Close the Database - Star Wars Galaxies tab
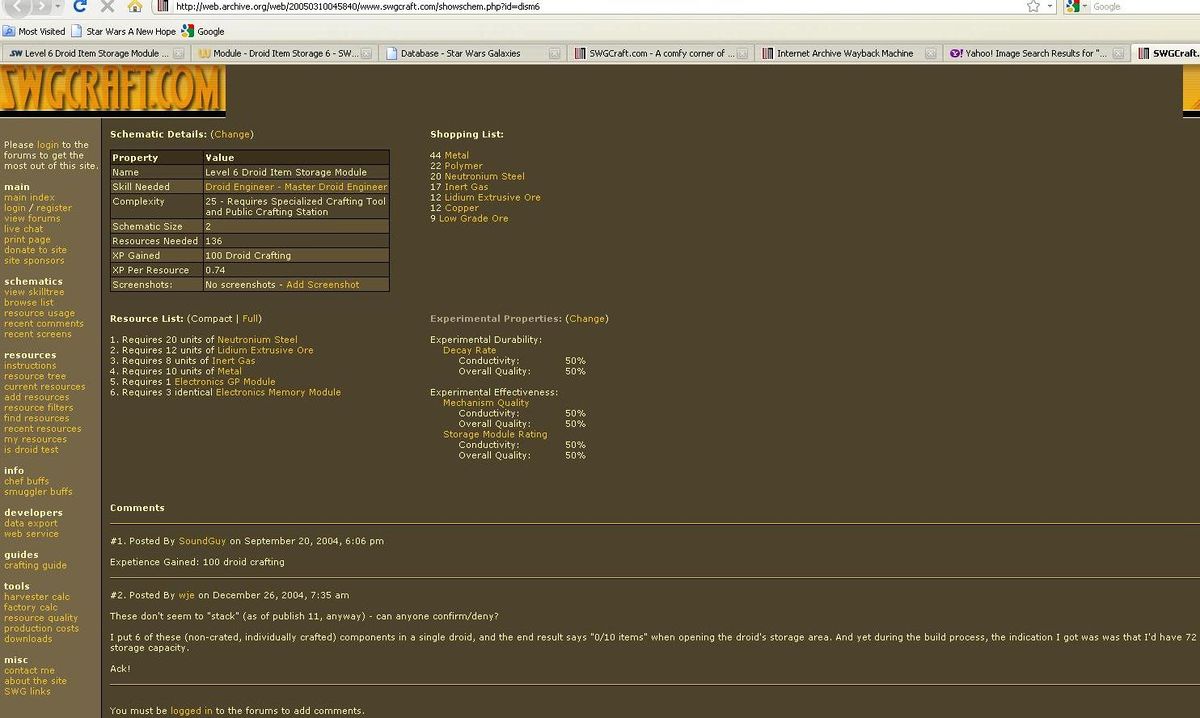1200x718 pixels. point(554,53)
